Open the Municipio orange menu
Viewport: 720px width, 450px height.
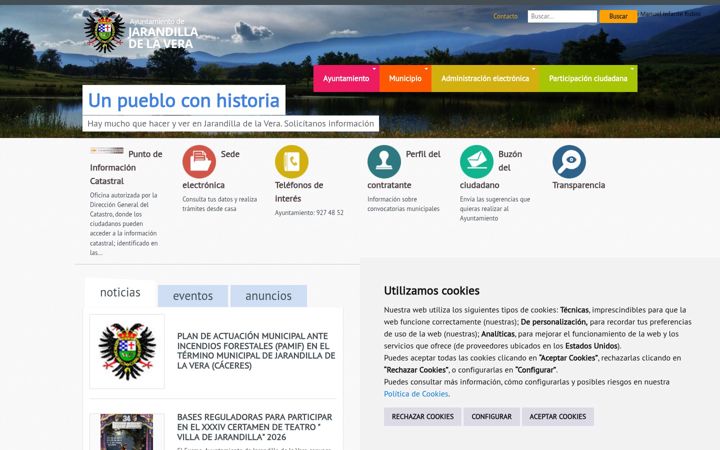pyautogui.click(x=405, y=79)
